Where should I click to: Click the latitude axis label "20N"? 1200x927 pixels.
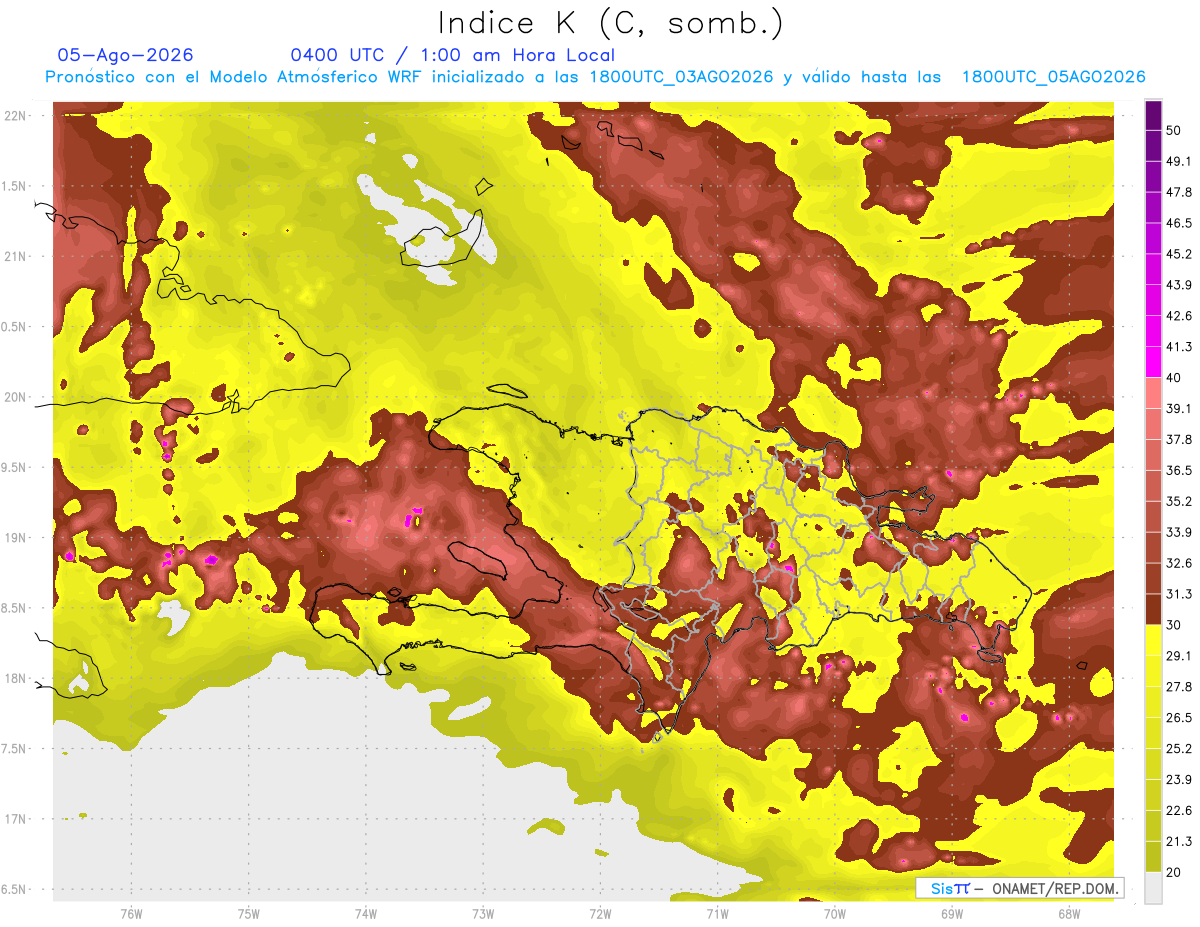16,397
